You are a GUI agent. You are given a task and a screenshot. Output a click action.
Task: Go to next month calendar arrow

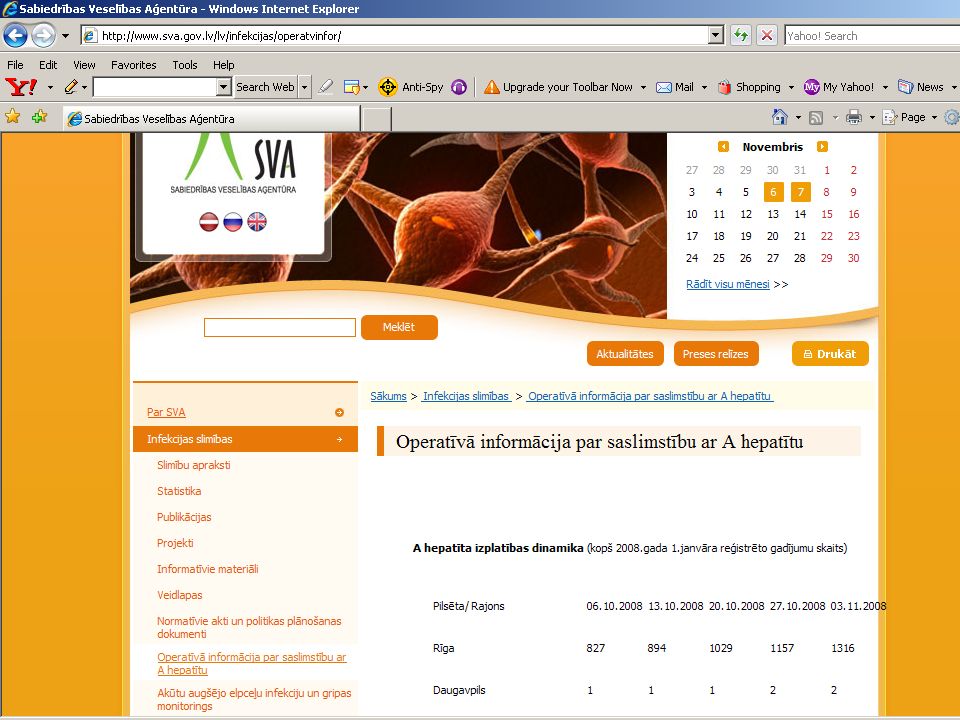(822, 146)
